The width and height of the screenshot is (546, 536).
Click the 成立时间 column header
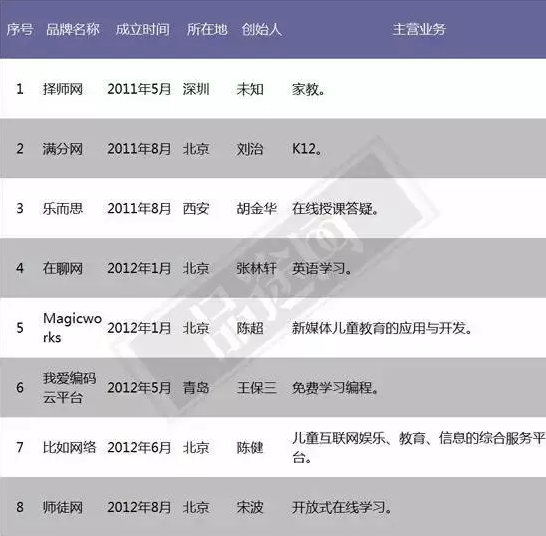pos(143,30)
